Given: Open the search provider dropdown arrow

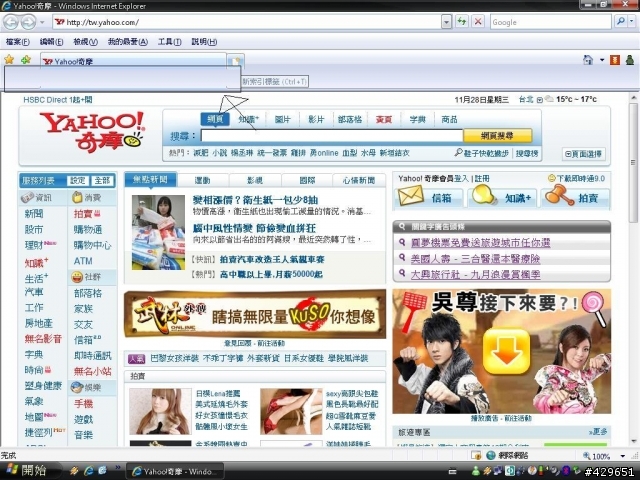Looking at the screenshot, I should pos(632,22).
